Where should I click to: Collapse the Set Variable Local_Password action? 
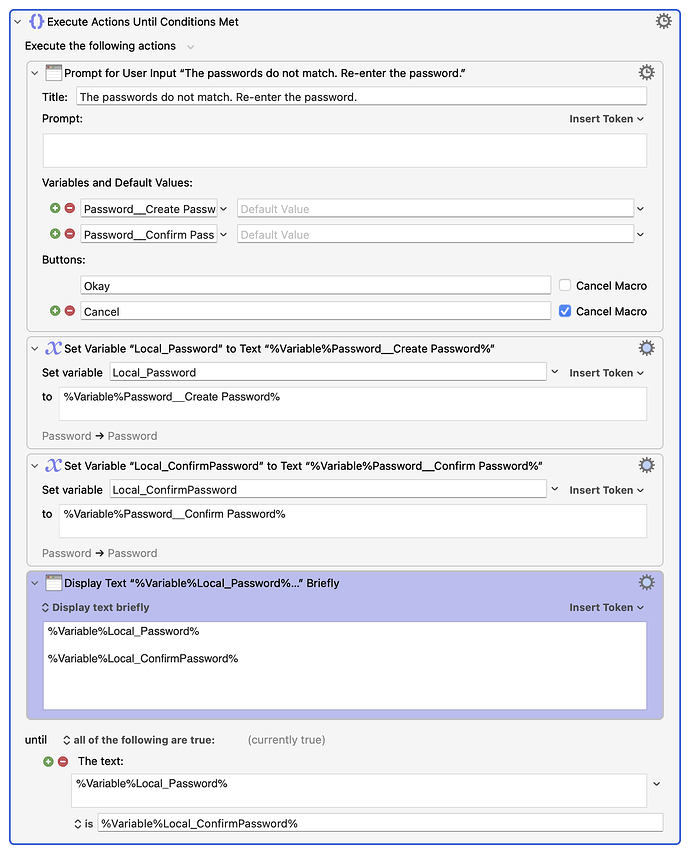[35, 349]
